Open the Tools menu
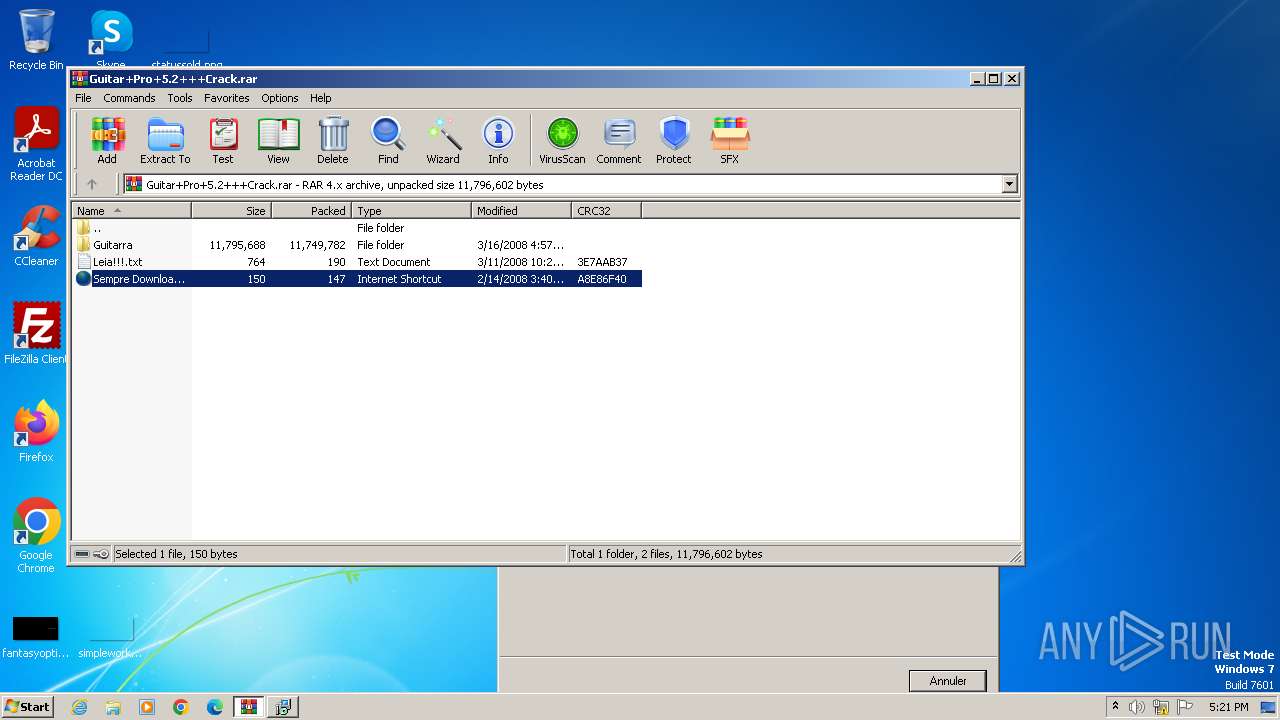 [x=180, y=98]
